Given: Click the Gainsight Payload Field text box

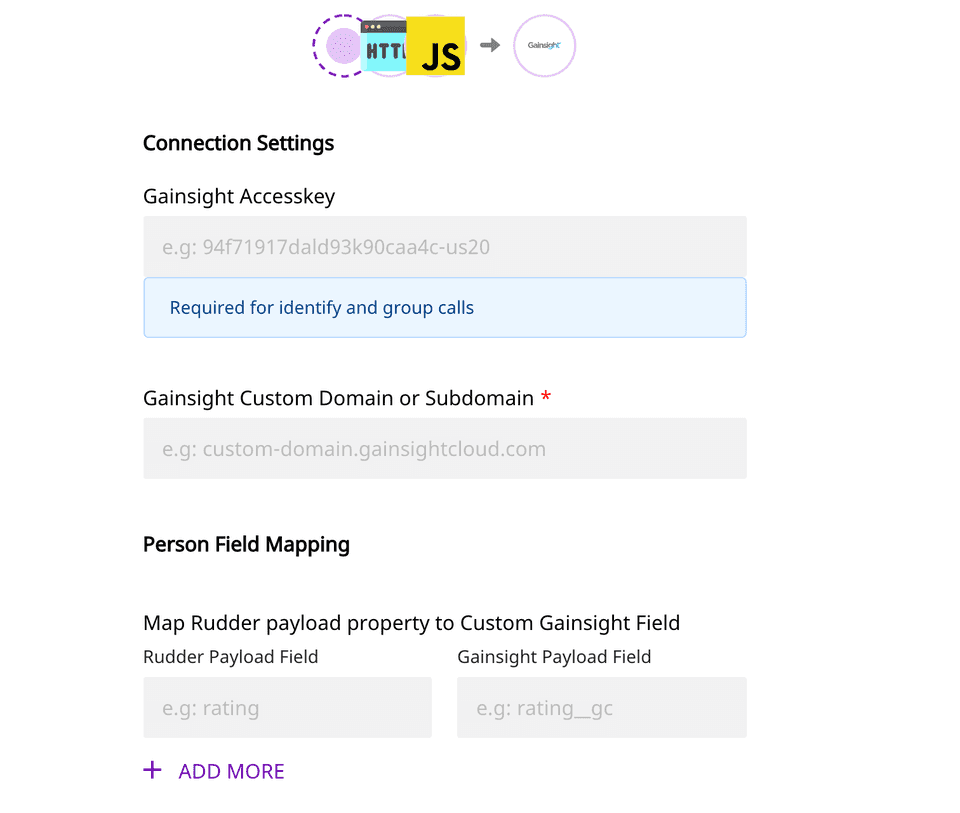Looking at the screenshot, I should 601,707.
